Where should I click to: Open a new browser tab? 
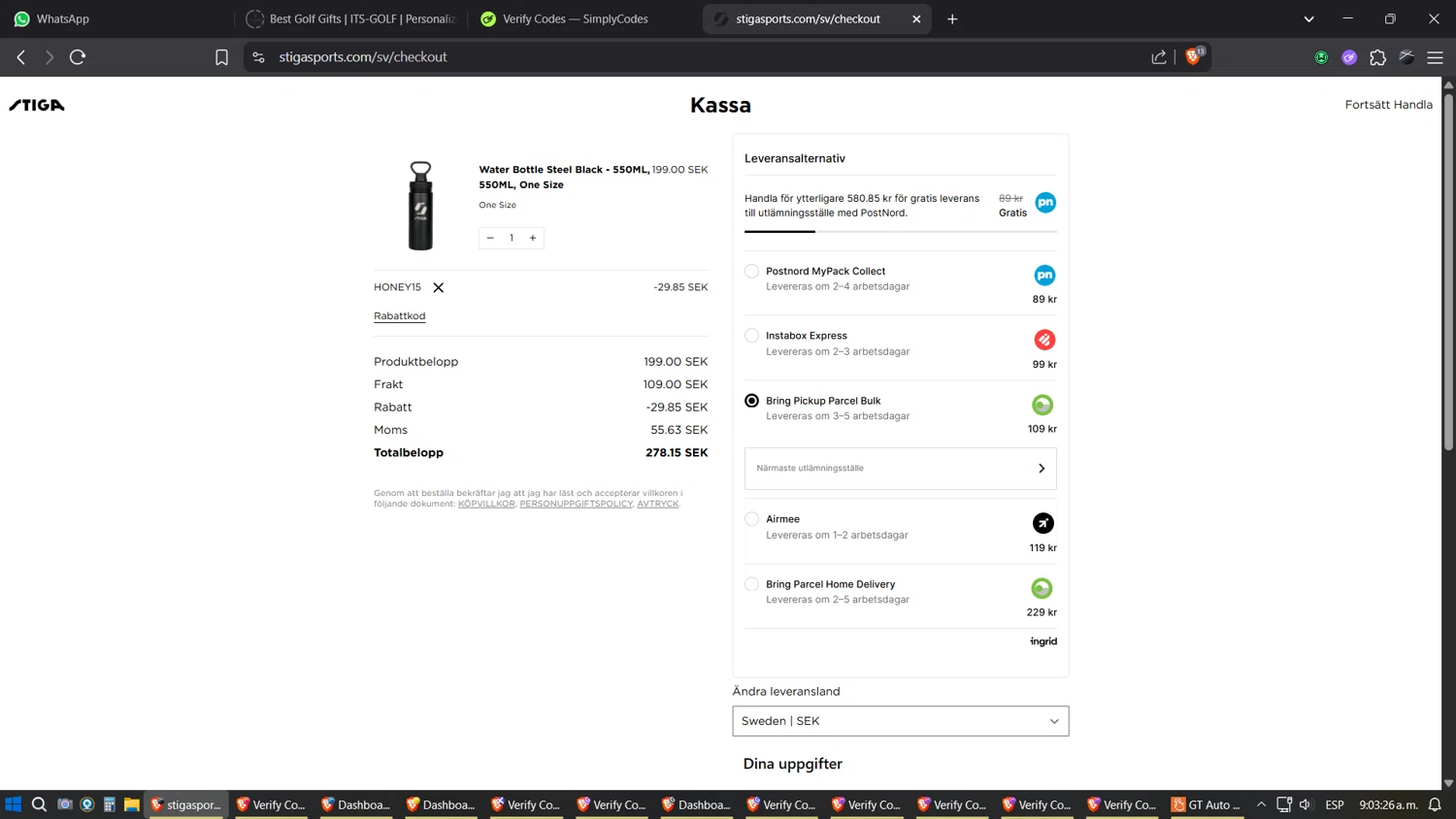pyautogui.click(x=952, y=18)
